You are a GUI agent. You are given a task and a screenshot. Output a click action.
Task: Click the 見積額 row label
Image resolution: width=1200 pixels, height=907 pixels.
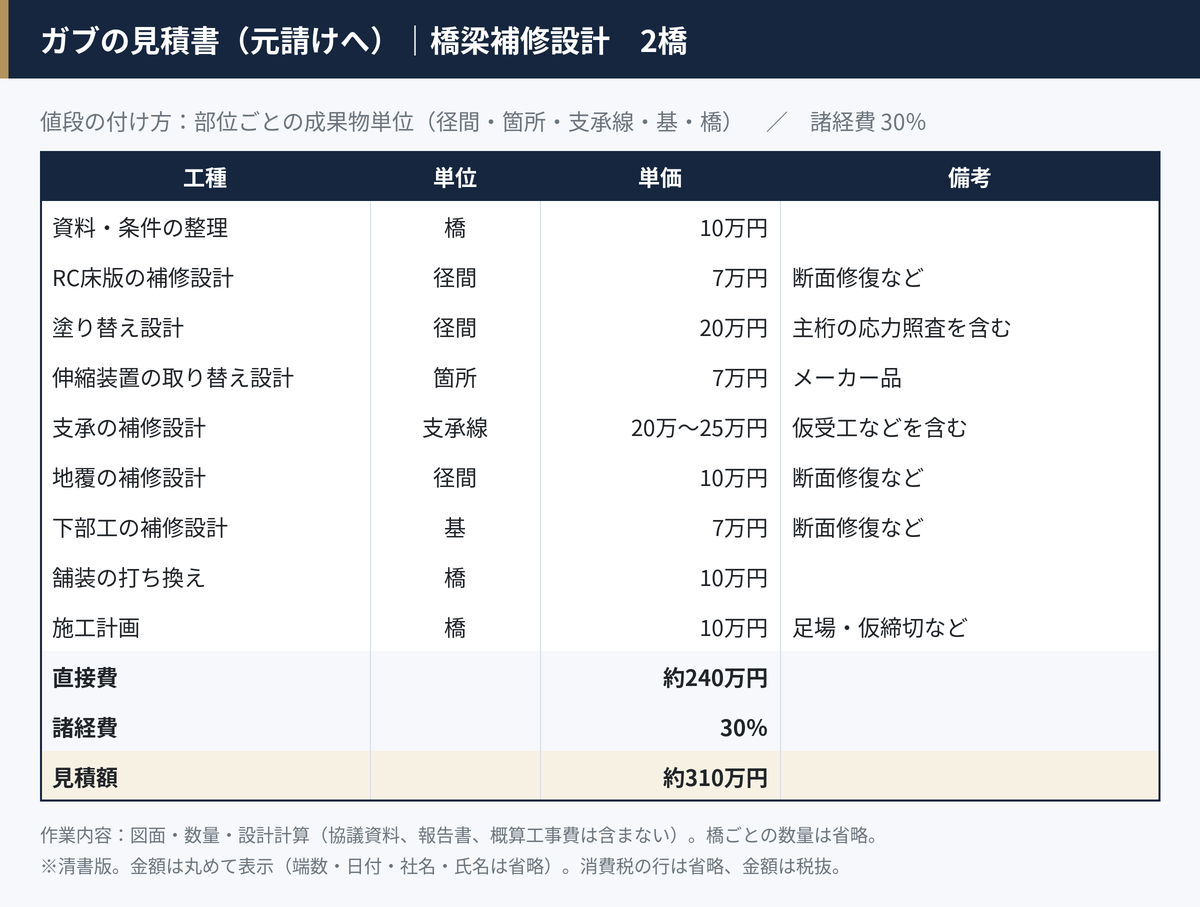coord(85,778)
